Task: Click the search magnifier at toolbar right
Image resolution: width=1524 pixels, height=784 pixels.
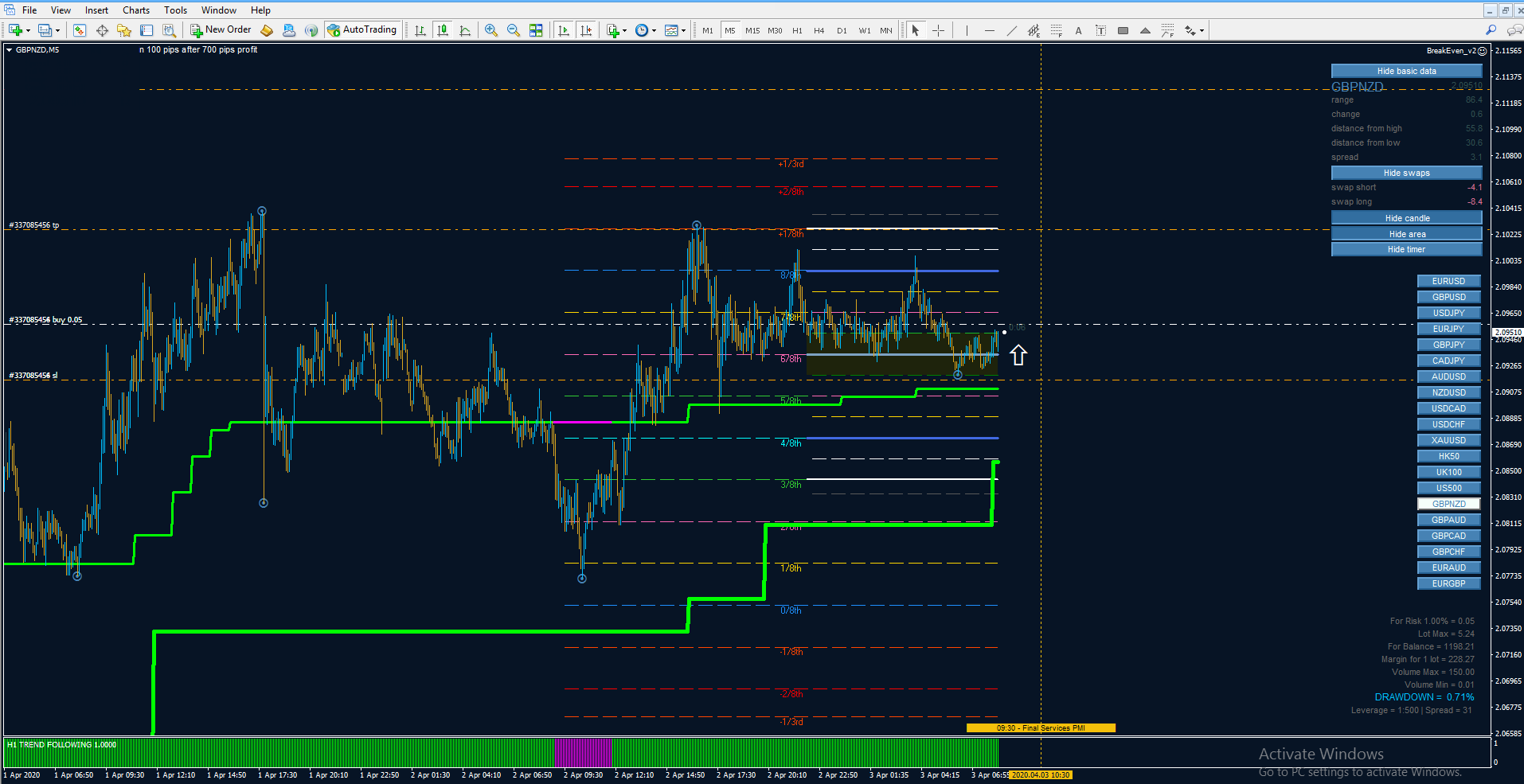Action: point(1491,30)
